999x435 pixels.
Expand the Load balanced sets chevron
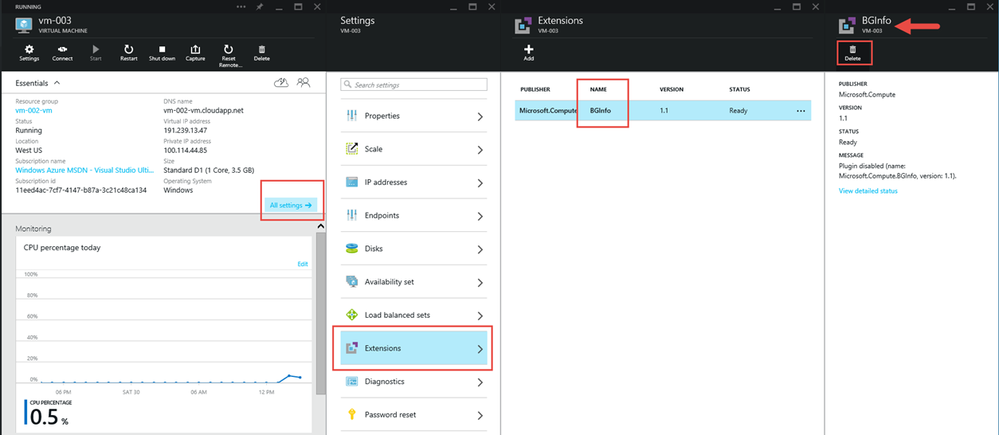(x=480, y=315)
